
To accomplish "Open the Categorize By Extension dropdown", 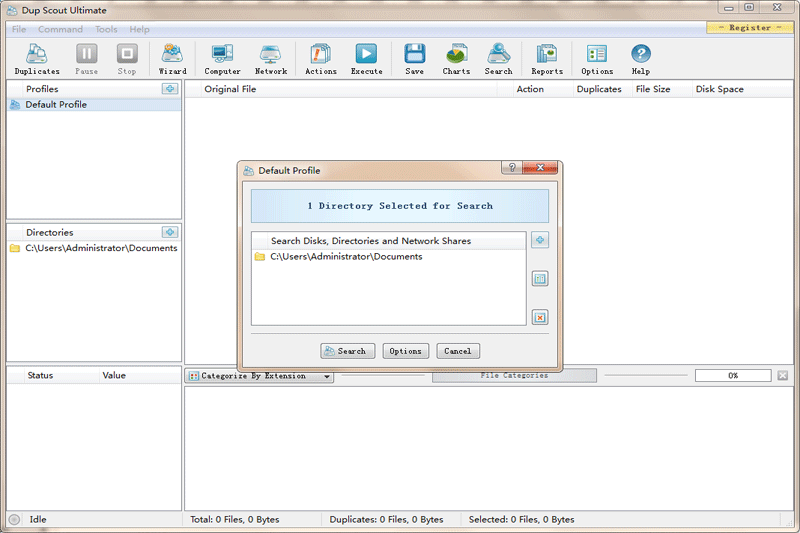I will pos(260,376).
